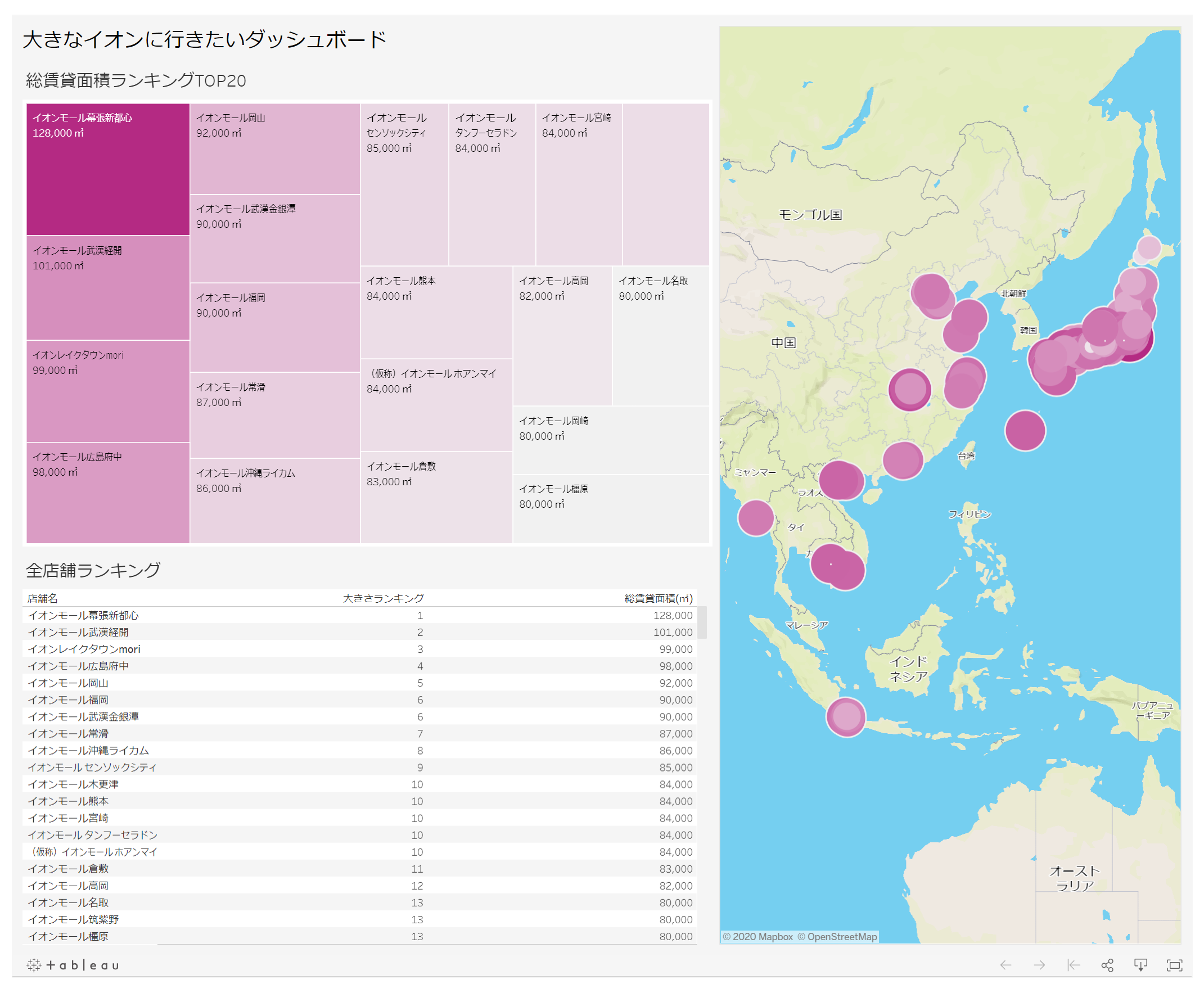Select the イオンモール高岡 treemap tile
The height and width of the screenshot is (984, 1204).
tap(562, 336)
